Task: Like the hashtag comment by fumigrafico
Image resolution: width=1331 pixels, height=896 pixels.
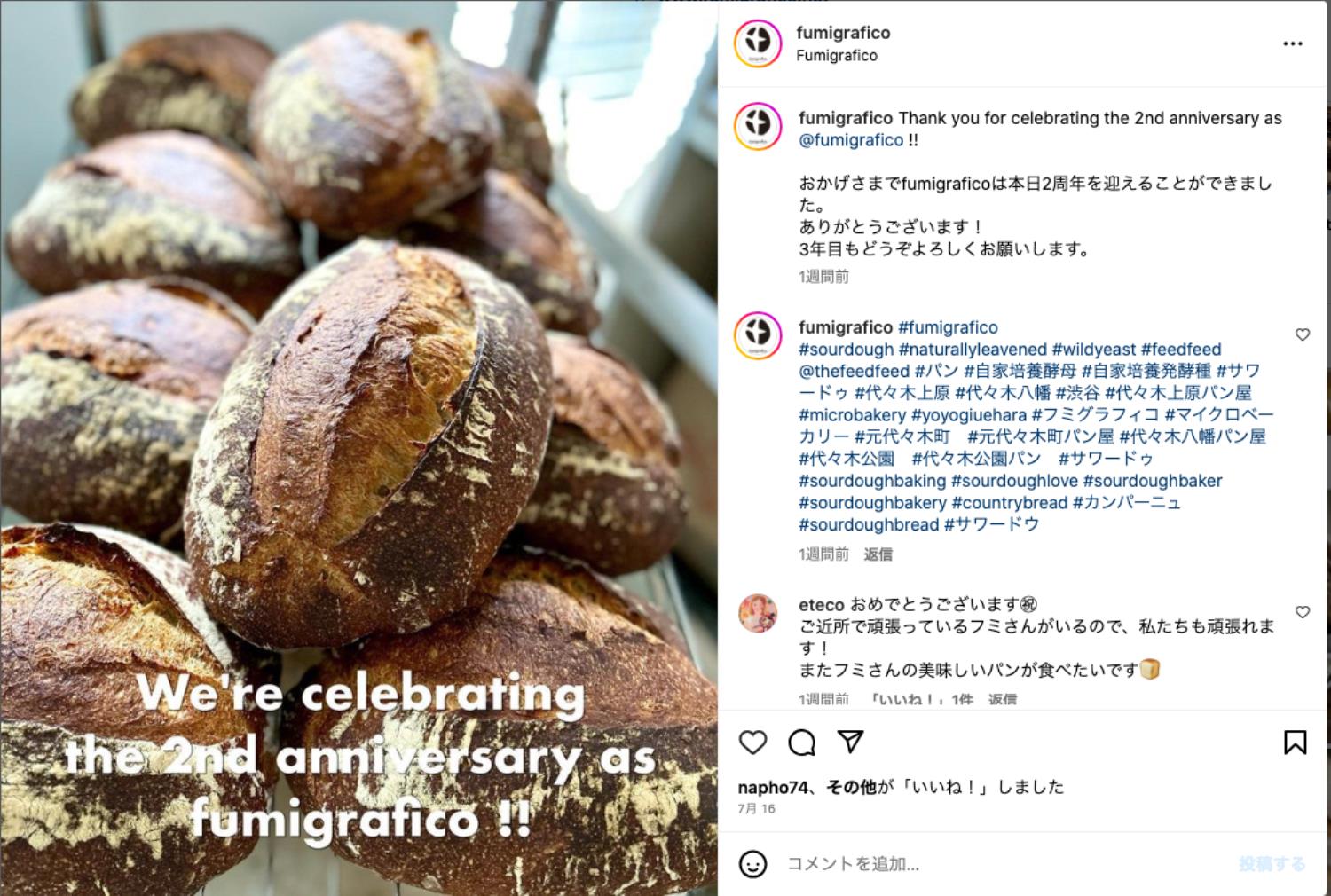Action: coord(1302,334)
